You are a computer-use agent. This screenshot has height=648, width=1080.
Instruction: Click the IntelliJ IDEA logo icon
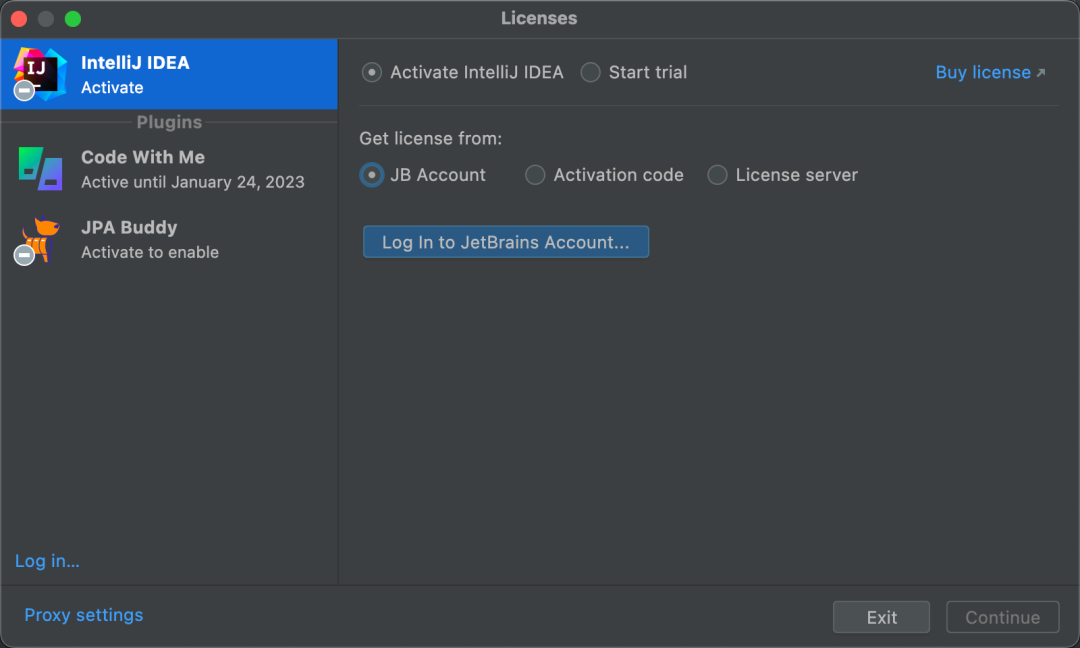pos(40,74)
